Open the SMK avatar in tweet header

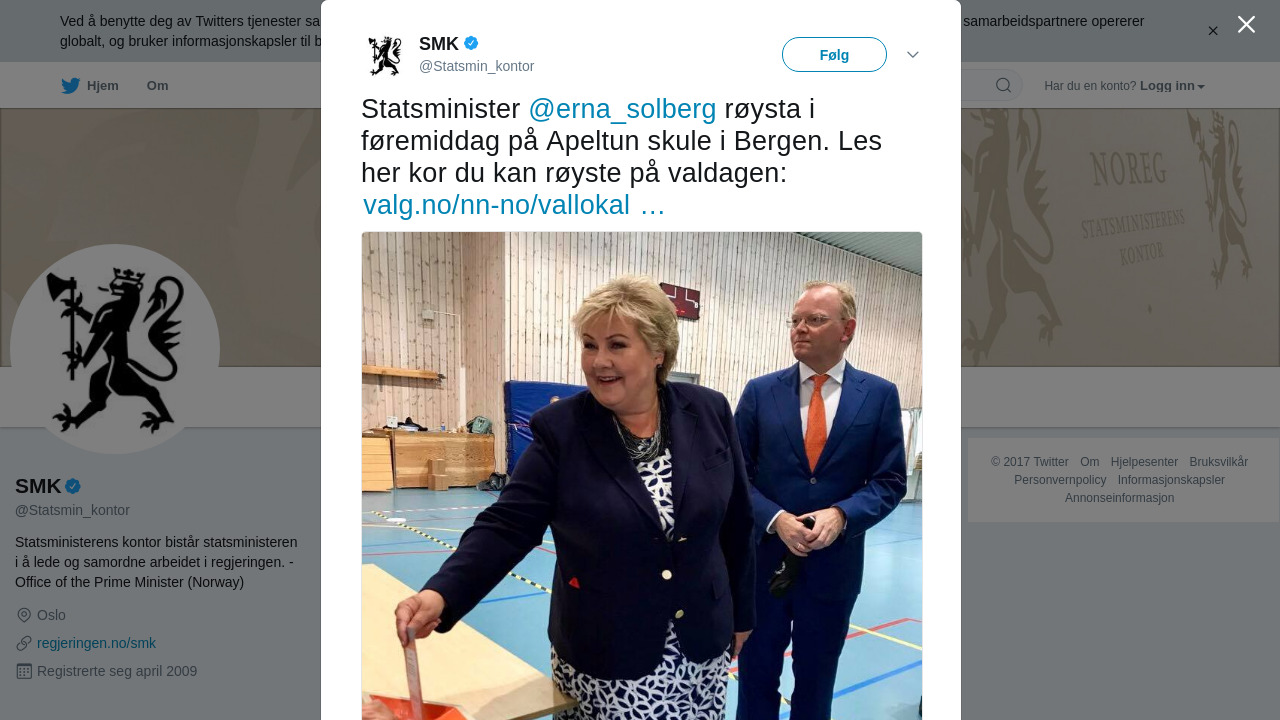384,55
